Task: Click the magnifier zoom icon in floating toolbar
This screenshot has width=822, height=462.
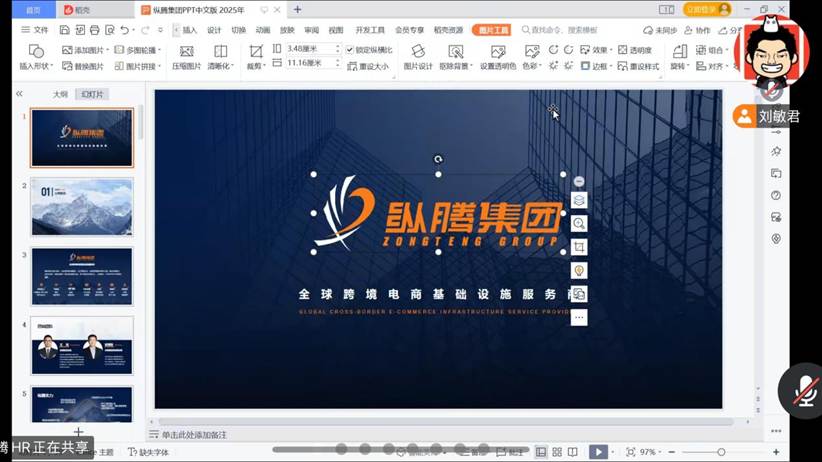Action: pyautogui.click(x=579, y=224)
